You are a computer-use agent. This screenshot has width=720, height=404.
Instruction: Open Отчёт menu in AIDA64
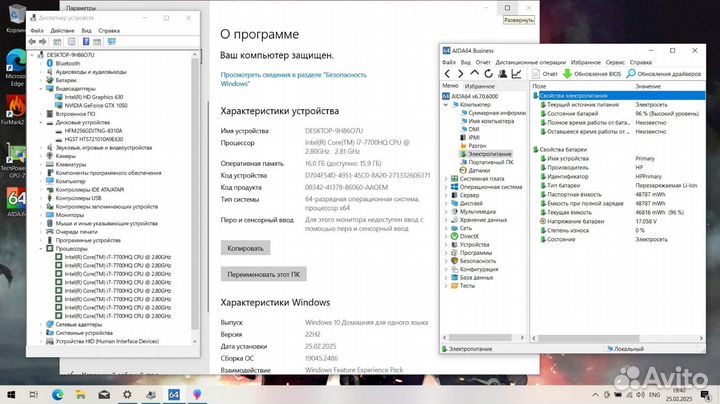483,62
